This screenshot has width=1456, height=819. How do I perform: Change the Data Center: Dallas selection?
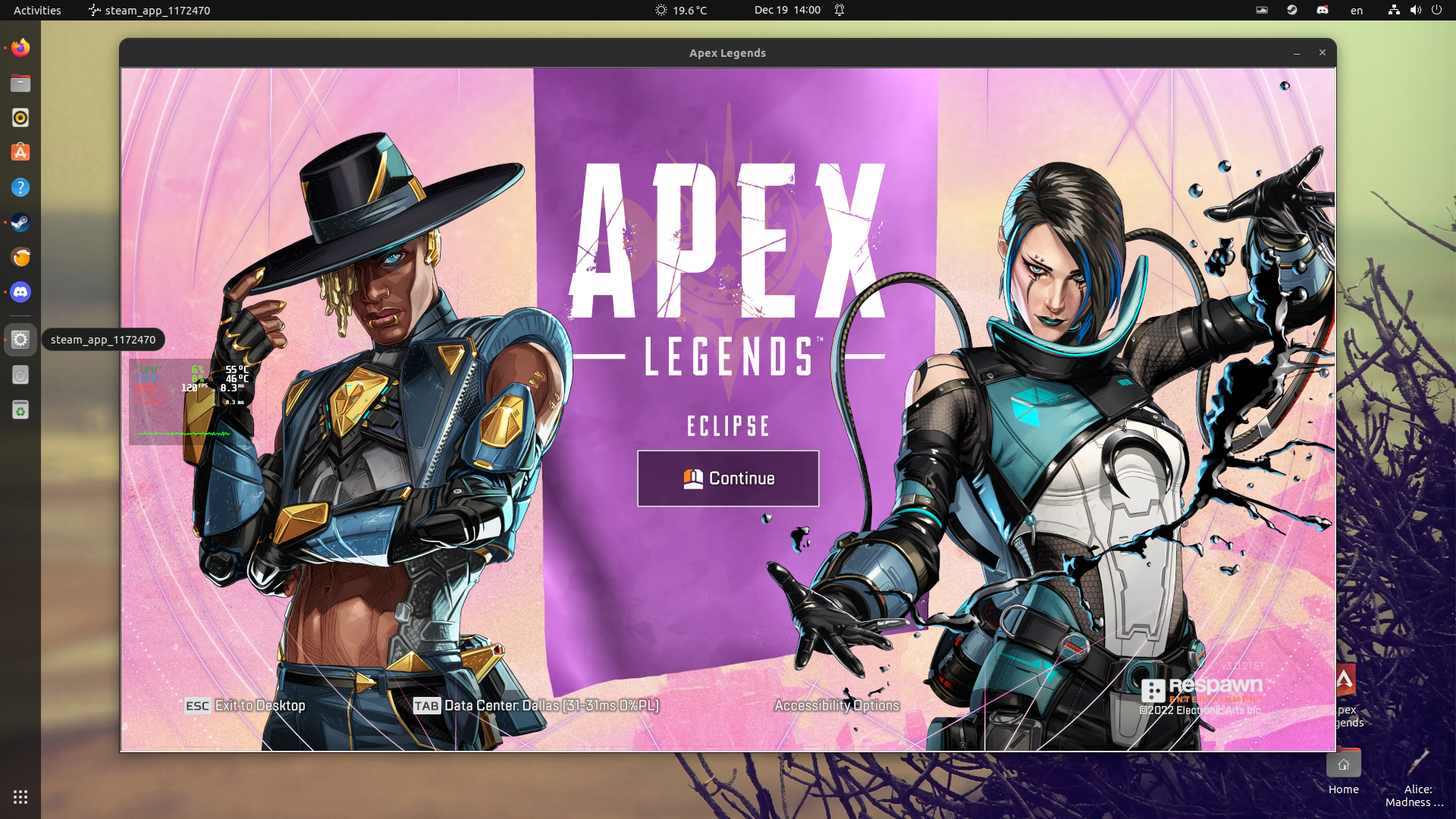coord(536,706)
